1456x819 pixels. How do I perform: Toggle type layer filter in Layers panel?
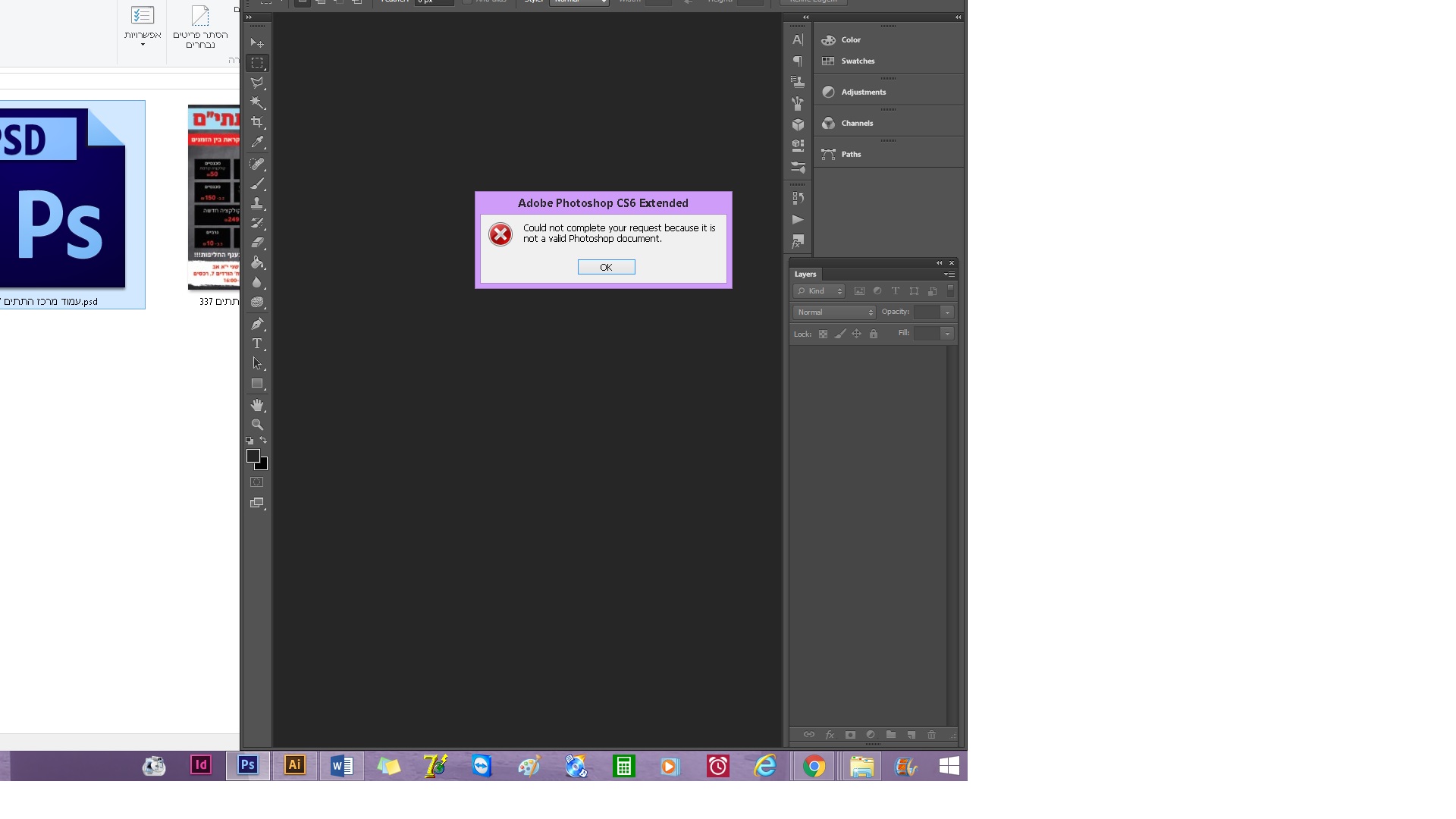click(x=896, y=291)
